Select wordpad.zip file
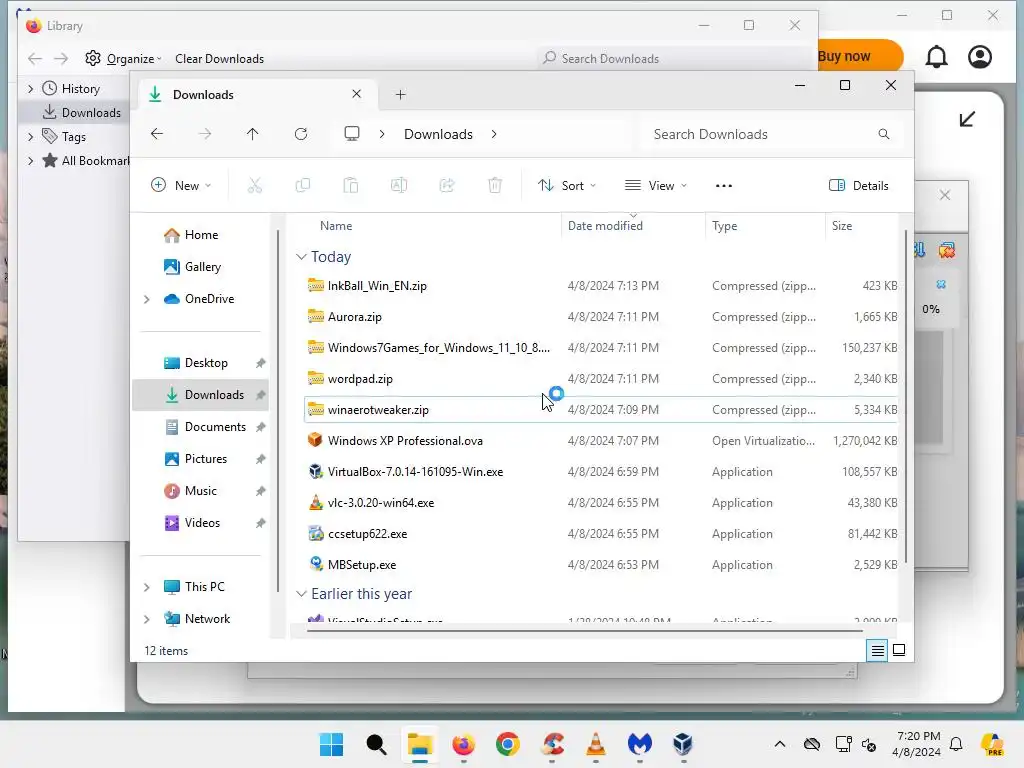Image resolution: width=1024 pixels, height=768 pixels. pyautogui.click(x=601, y=379)
